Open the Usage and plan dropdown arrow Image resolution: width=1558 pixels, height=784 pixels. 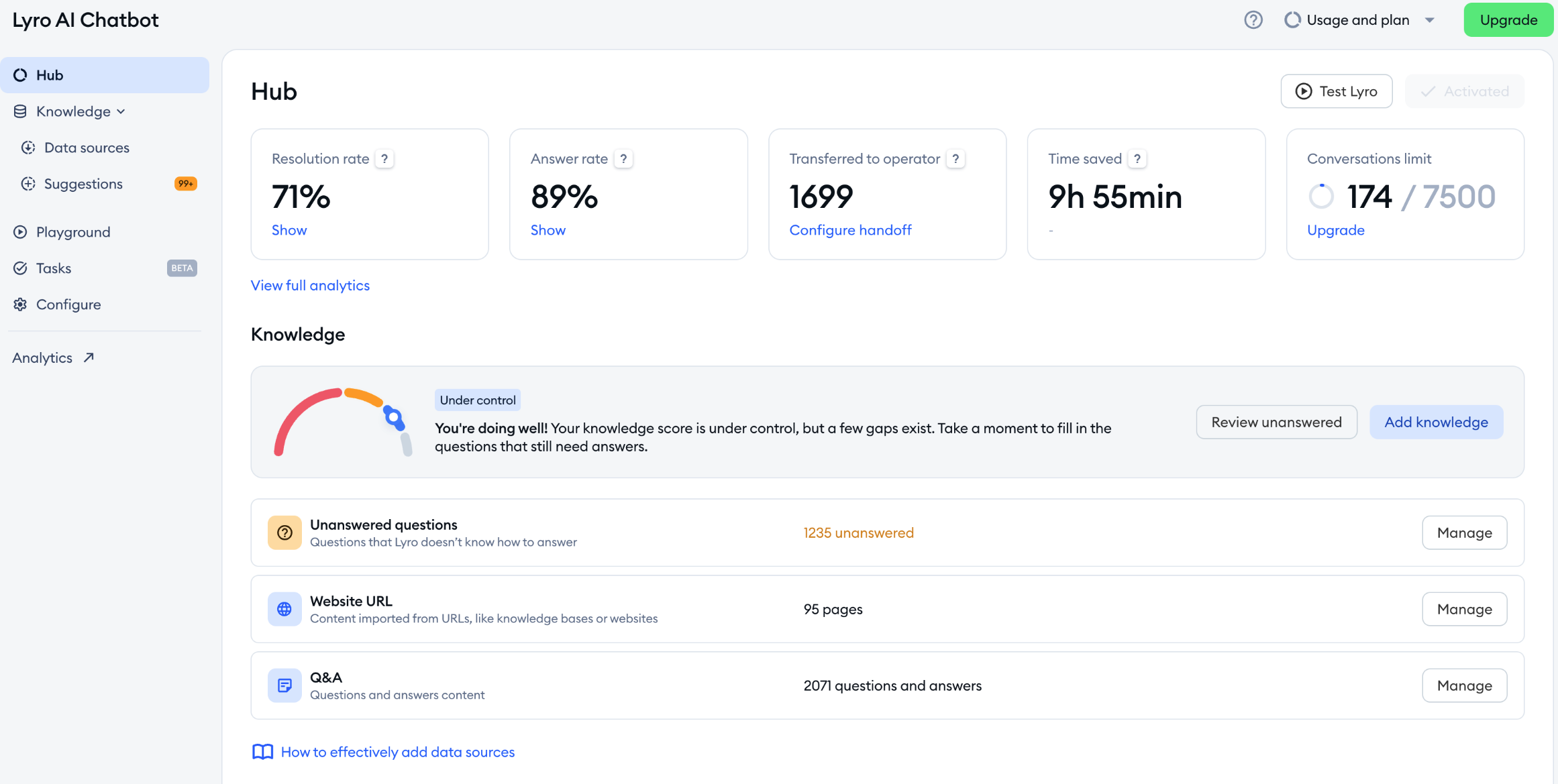[1429, 20]
